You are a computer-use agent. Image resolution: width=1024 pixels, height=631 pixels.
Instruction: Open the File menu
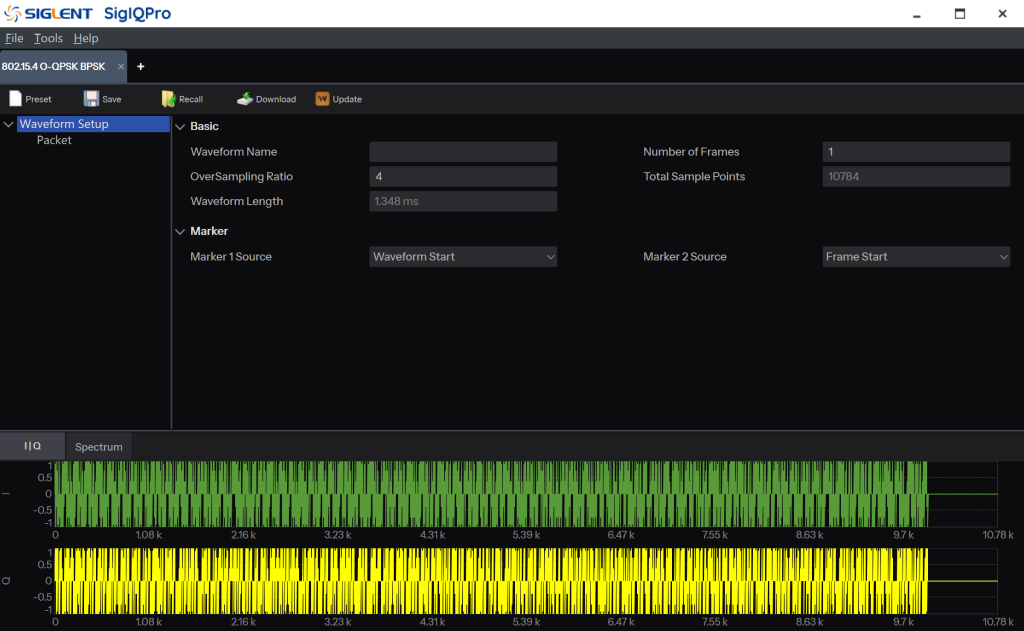pyautogui.click(x=15, y=38)
